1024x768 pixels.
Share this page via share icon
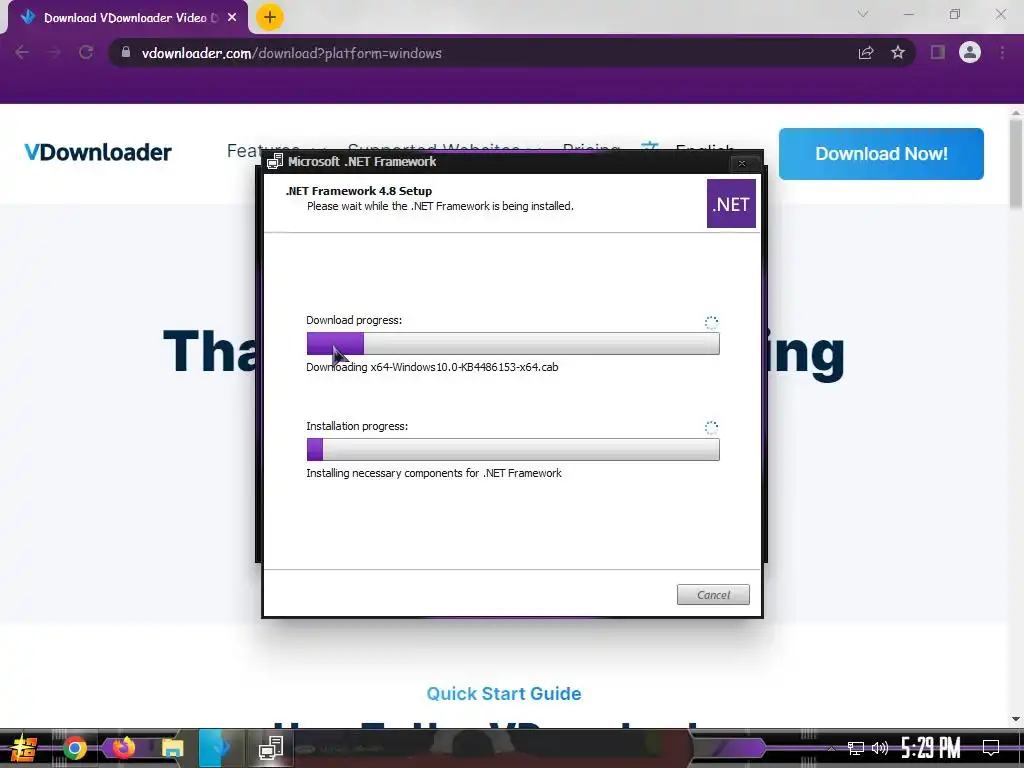866,52
